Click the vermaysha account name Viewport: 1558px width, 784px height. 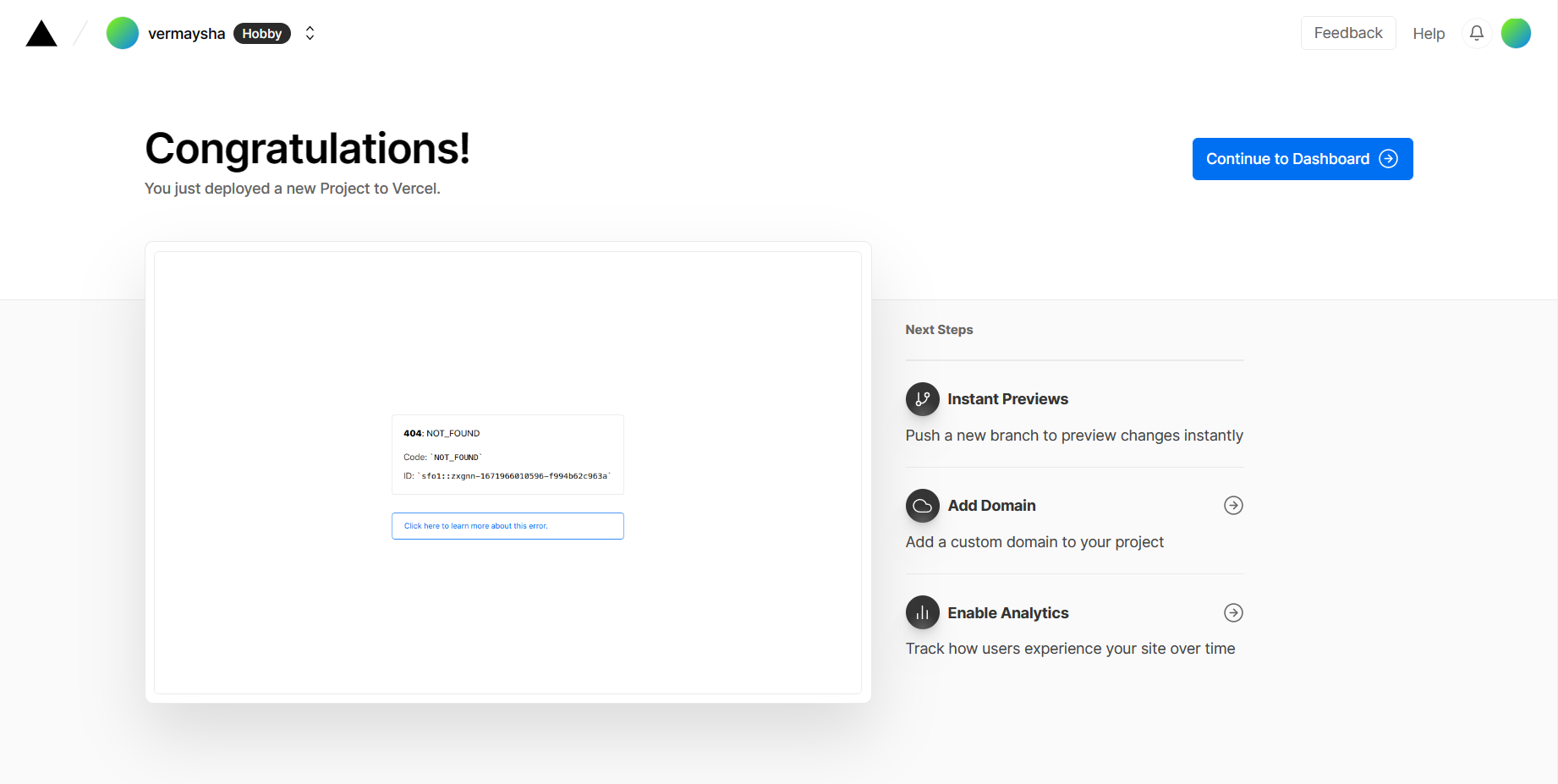(187, 34)
